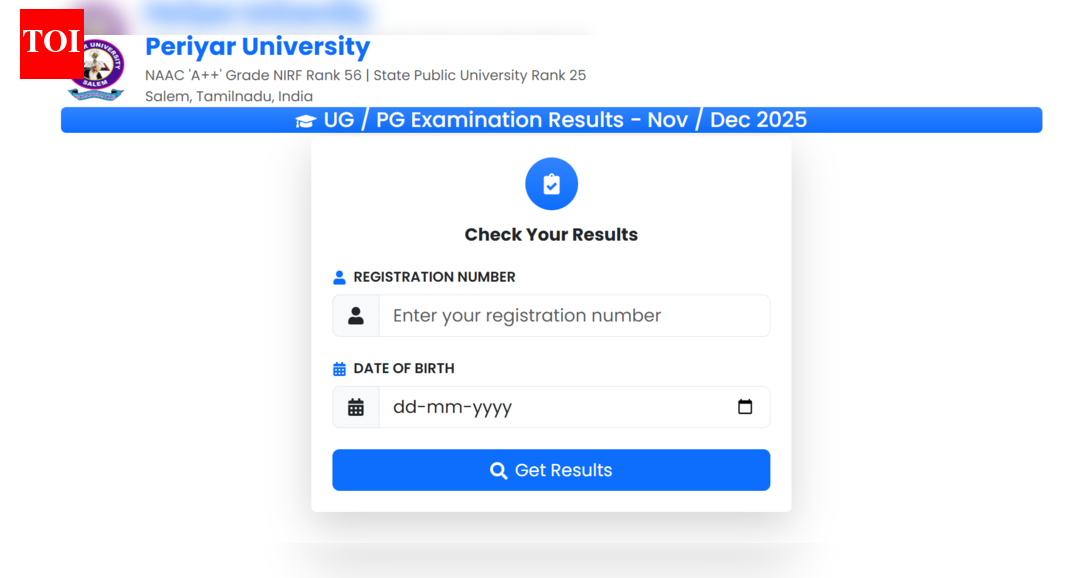
Task: Click the calendar icon inside the date field
Action: click(x=356, y=407)
